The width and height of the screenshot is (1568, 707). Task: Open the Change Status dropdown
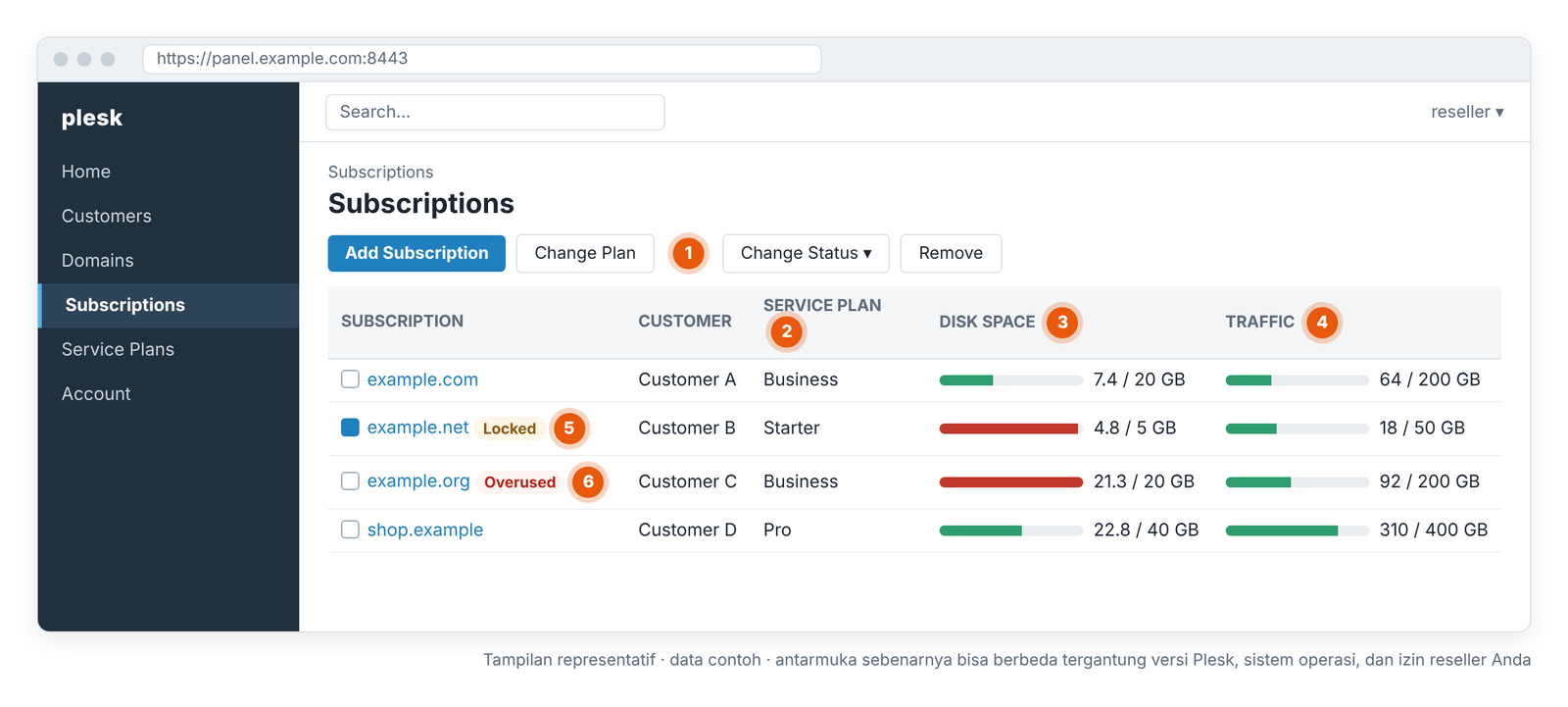(x=806, y=253)
